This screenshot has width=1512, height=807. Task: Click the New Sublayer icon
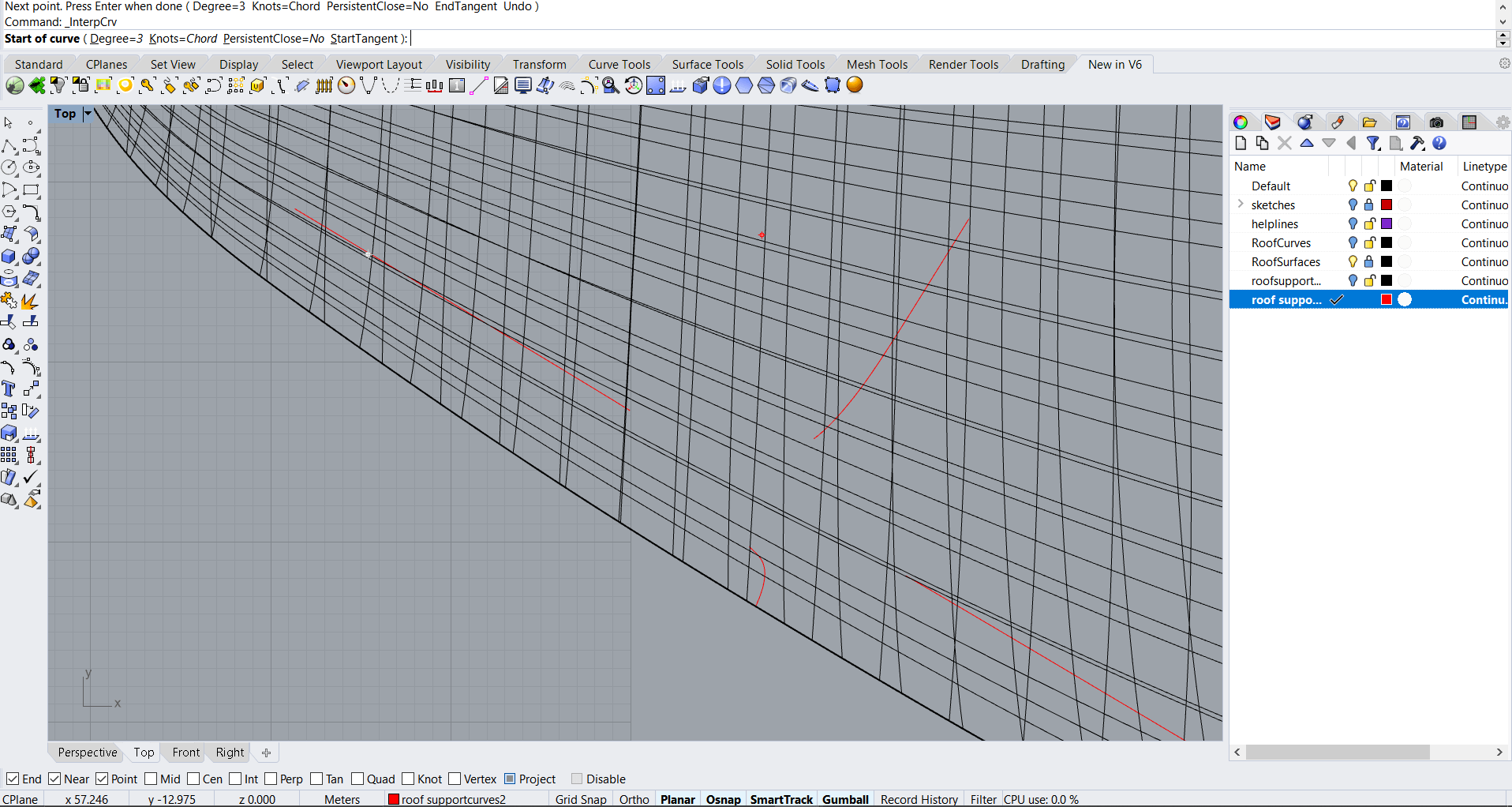(x=1262, y=143)
